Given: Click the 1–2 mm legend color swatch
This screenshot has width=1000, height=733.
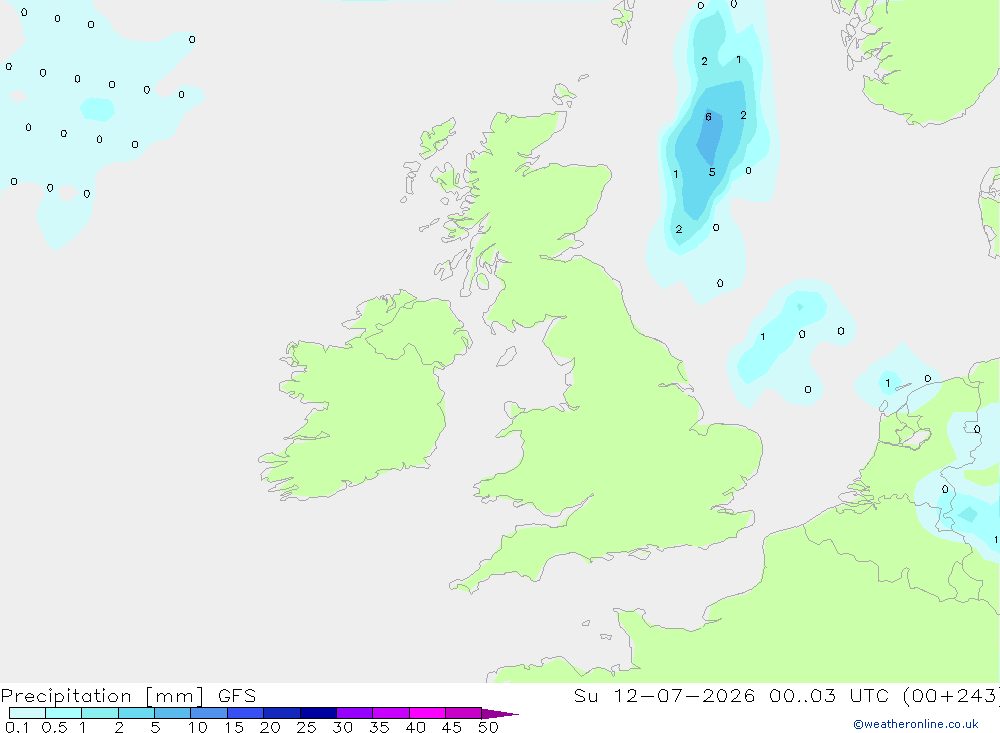Looking at the screenshot, I should click(x=100, y=713).
